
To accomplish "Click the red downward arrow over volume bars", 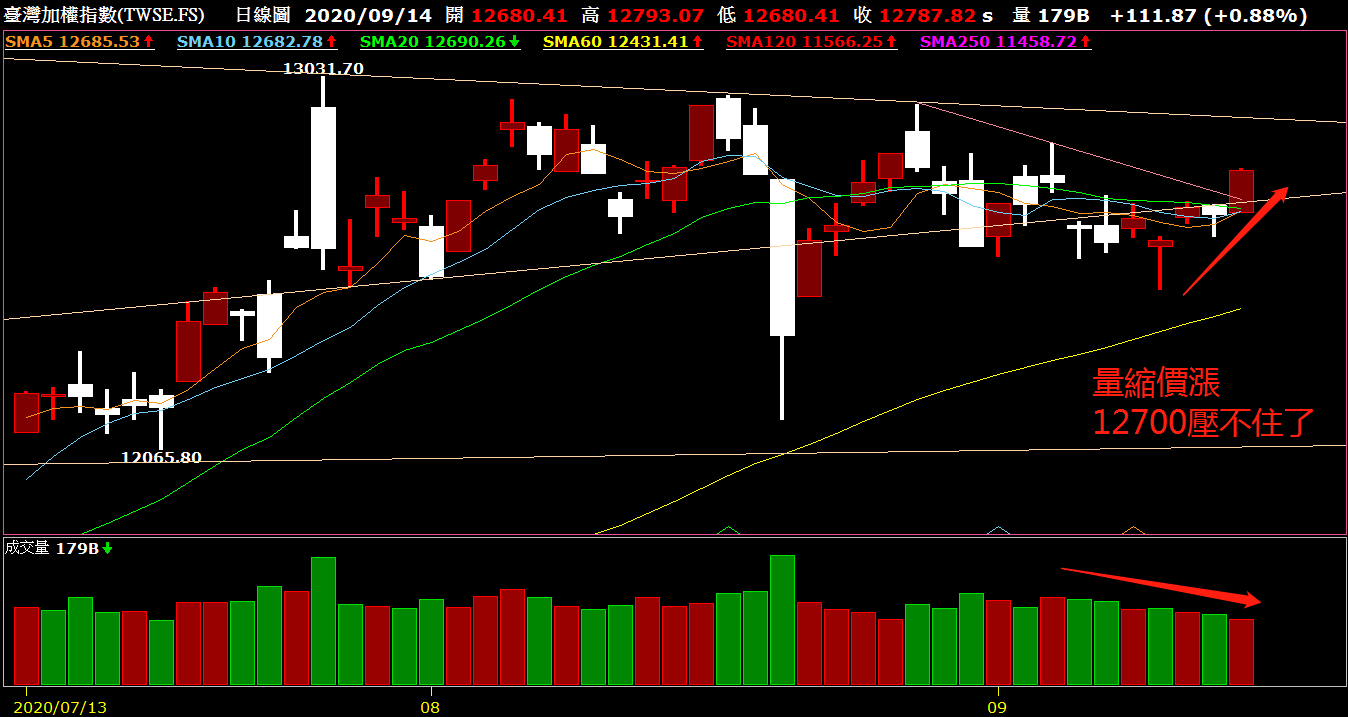I will pyautogui.click(x=1160, y=586).
